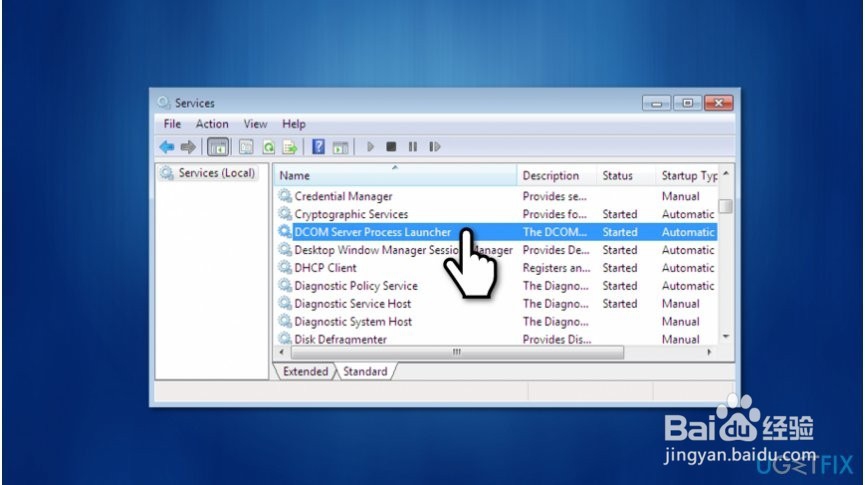This screenshot has width=865, height=485.
Task: Toggle Show/Hide Console Tree icon
Action: 218,147
